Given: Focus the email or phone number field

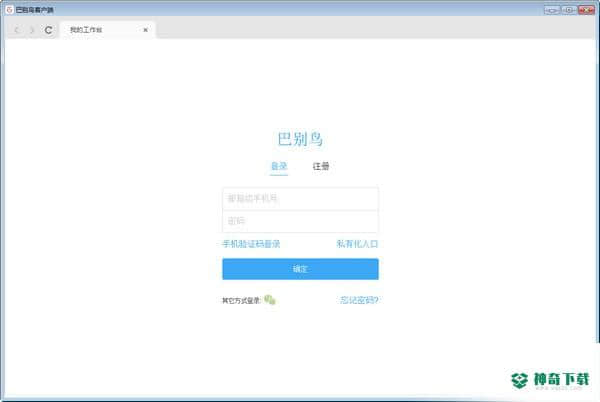Looking at the screenshot, I should point(300,199).
